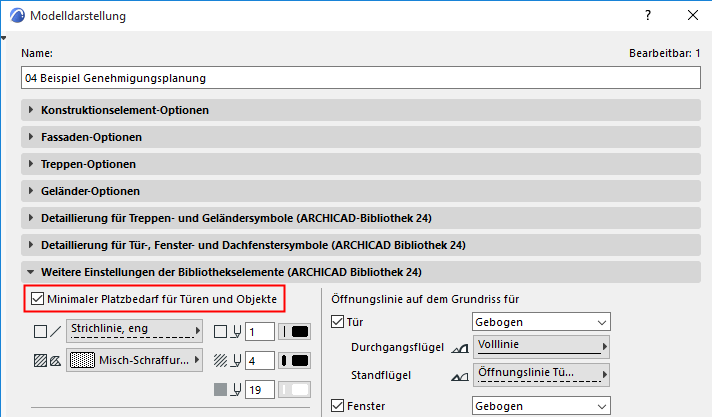Click the empty contour square icon left of Strichlinie
Viewport: 712px width, 417px height.
coord(40,332)
